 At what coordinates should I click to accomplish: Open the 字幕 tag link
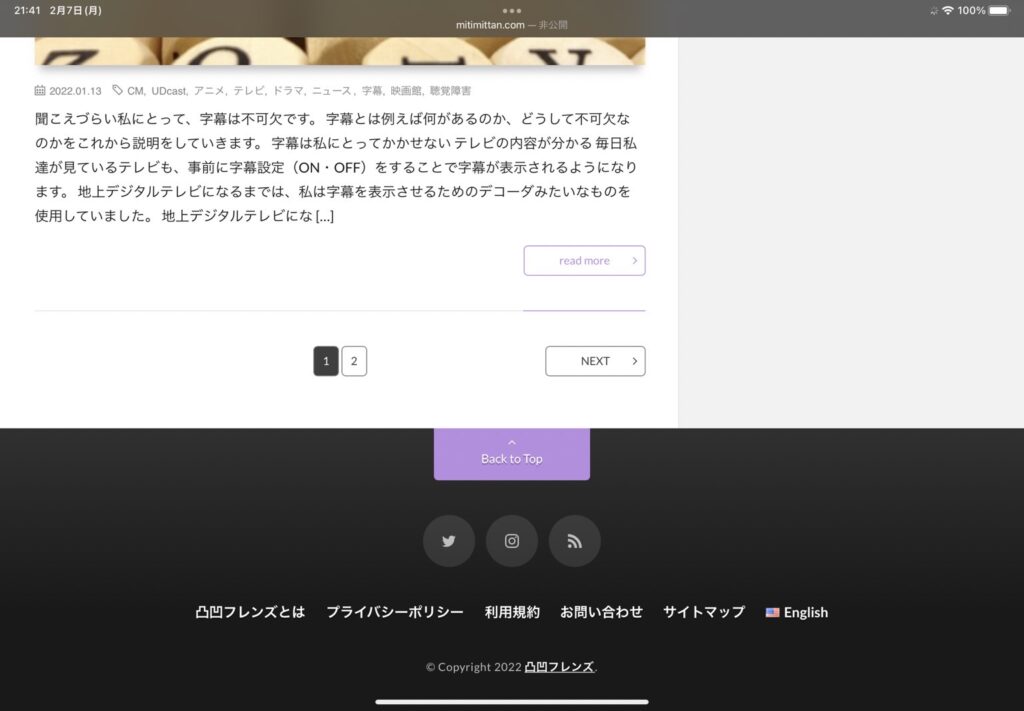coord(372,91)
